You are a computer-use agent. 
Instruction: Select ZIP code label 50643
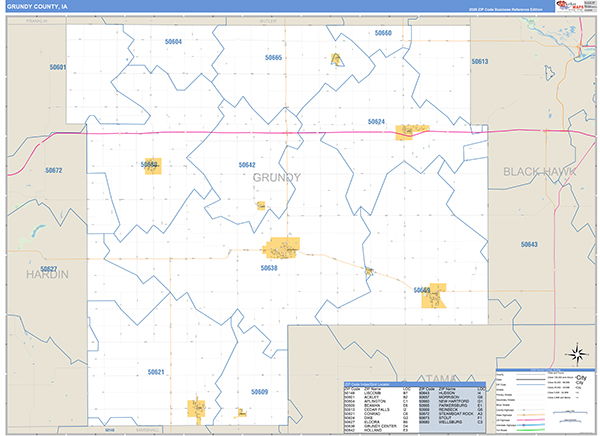point(529,244)
